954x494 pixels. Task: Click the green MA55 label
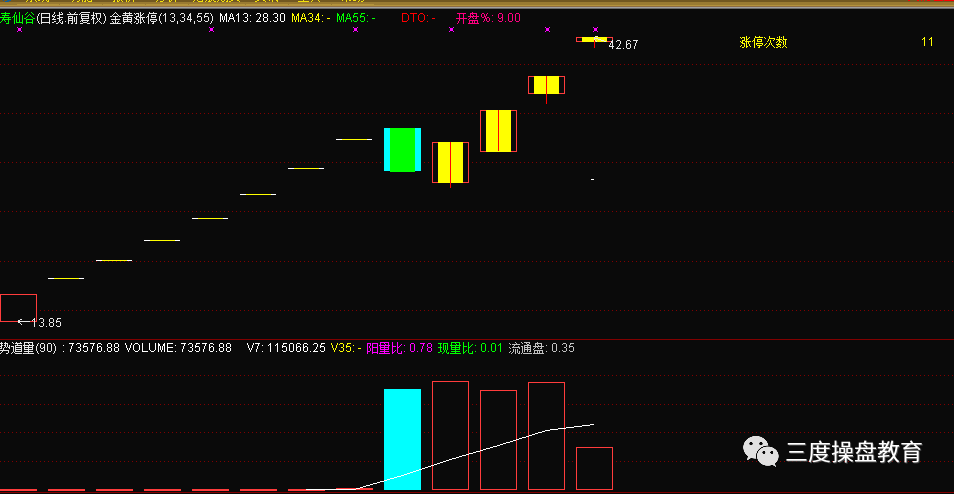click(x=355, y=18)
